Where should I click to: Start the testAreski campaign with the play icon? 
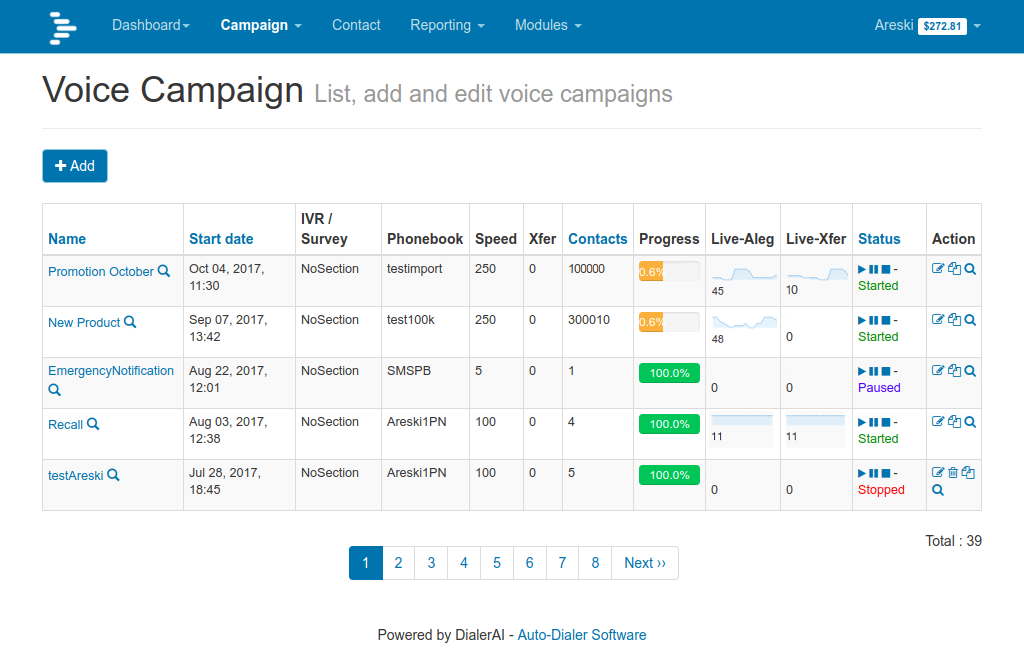tap(862, 473)
